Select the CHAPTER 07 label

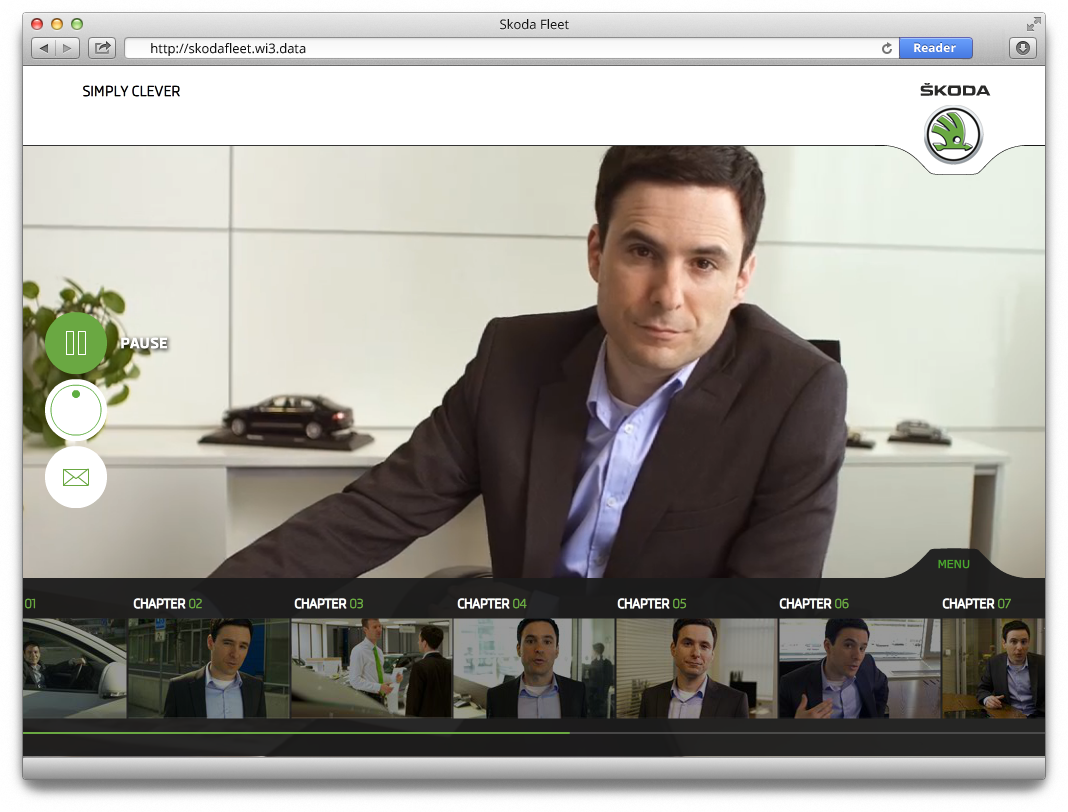976,604
